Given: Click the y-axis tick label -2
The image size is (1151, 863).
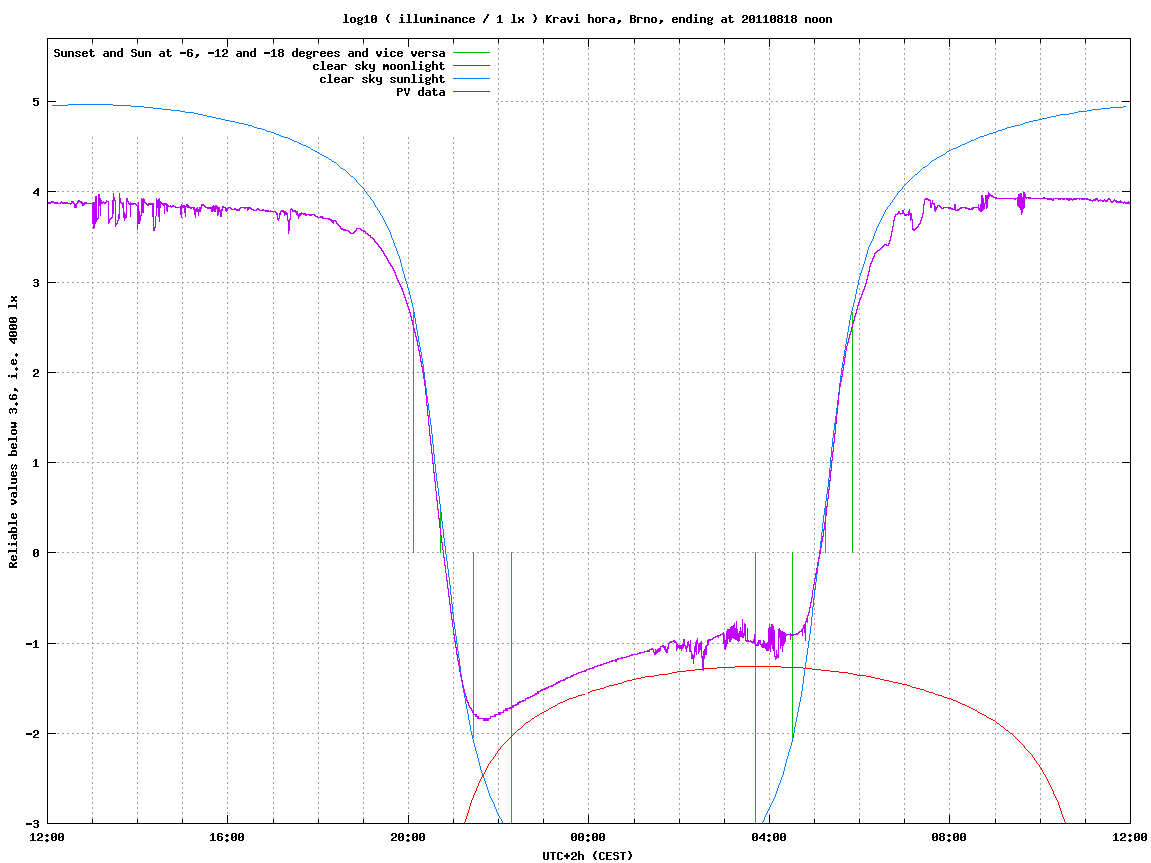Looking at the screenshot, I should [x=32, y=734].
